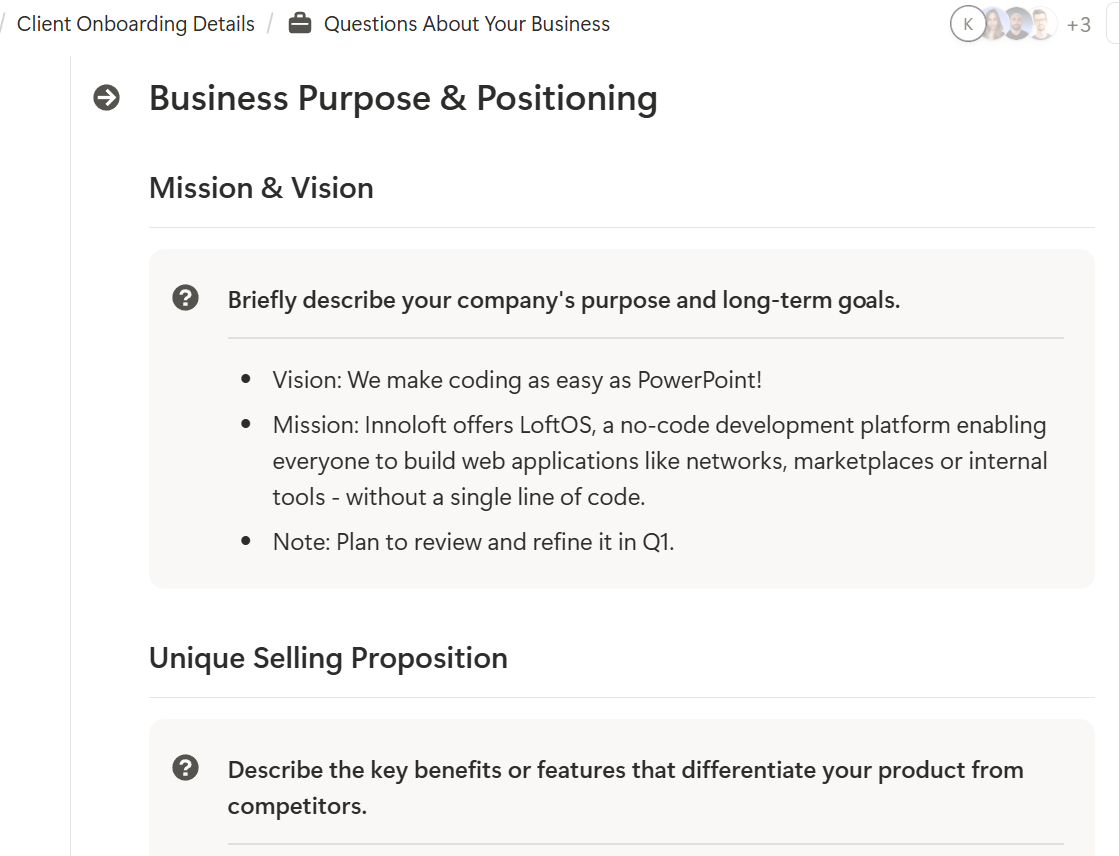The width and height of the screenshot is (1119, 856).
Task: Click the 'Briefly describe your company's purpose' prompt
Action: [x=564, y=300]
